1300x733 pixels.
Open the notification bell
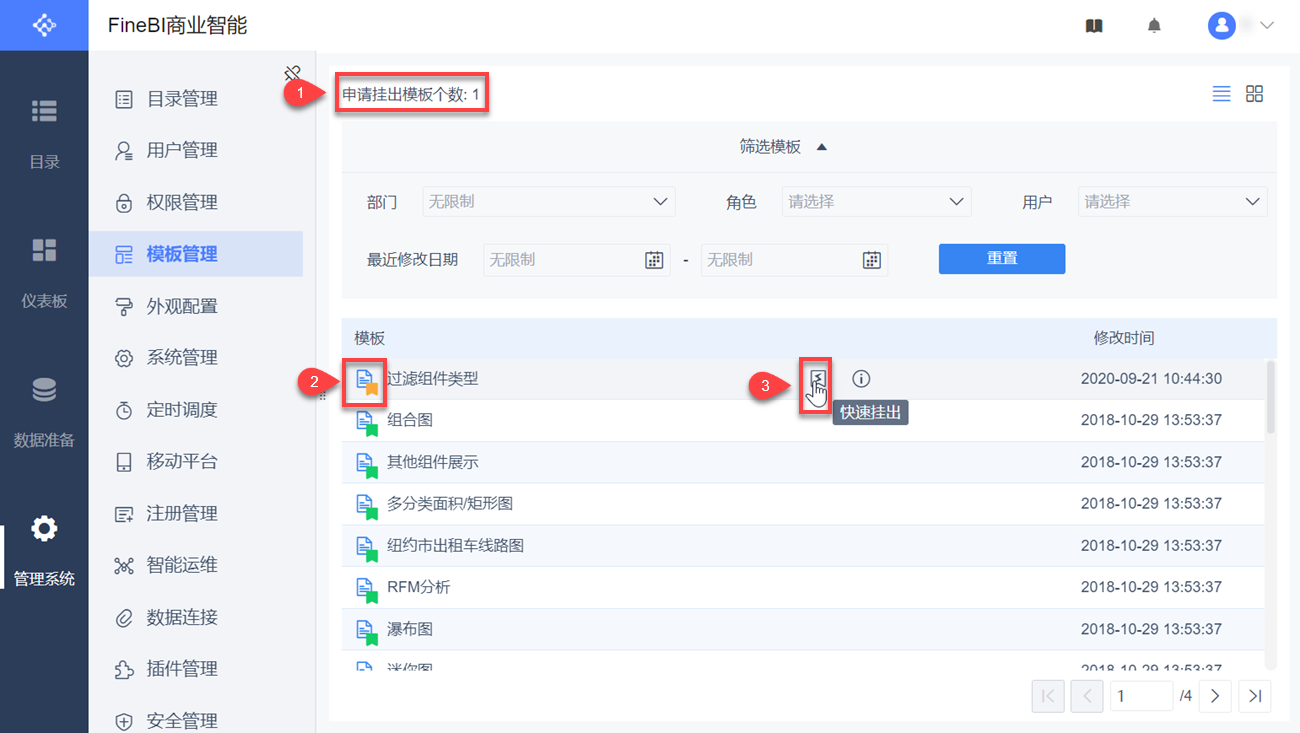[1154, 26]
